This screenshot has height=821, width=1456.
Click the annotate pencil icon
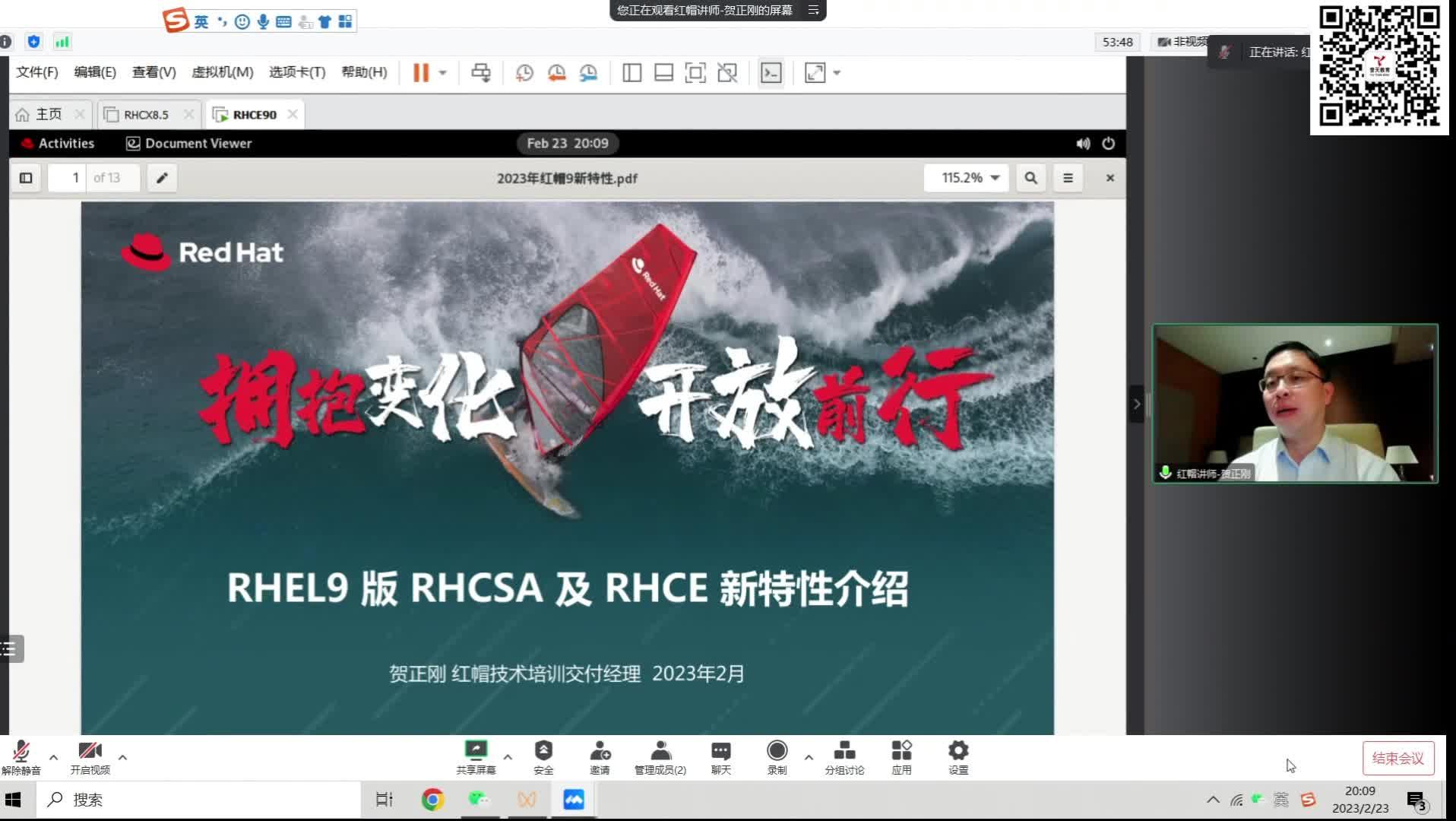click(162, 178)
